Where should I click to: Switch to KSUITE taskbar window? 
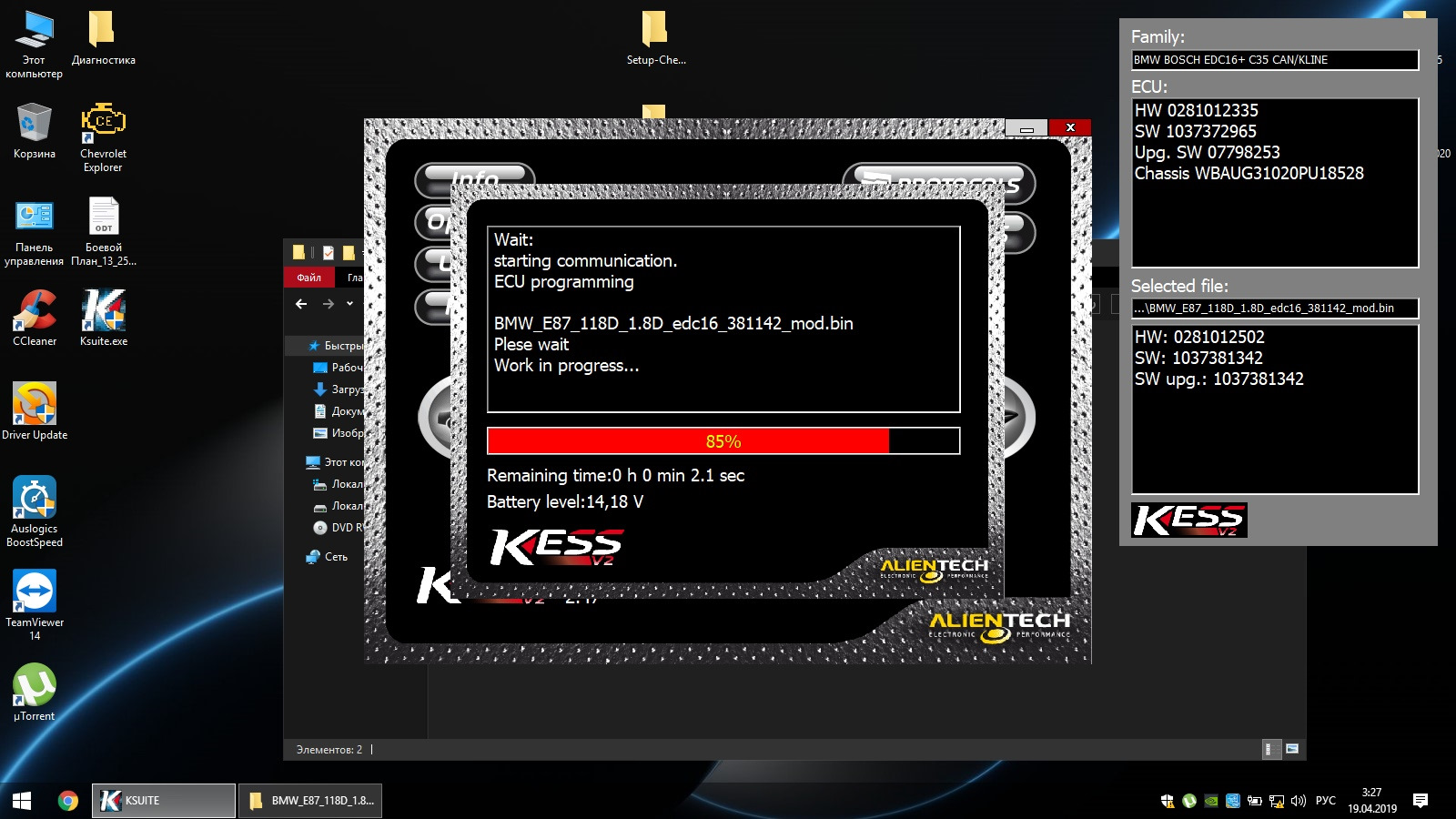(x=164, y=801)
